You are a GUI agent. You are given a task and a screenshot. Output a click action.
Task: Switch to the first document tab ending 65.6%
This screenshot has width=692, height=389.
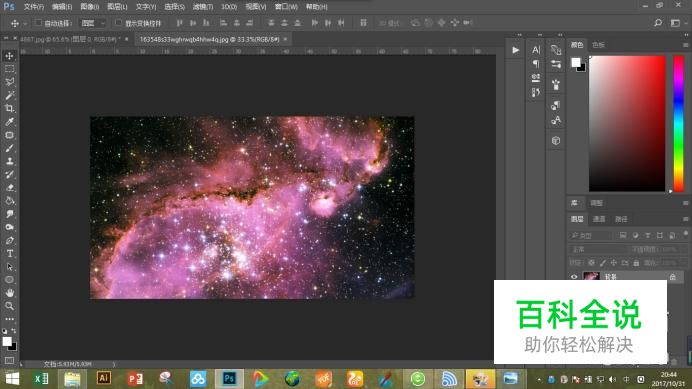point(70,39)
